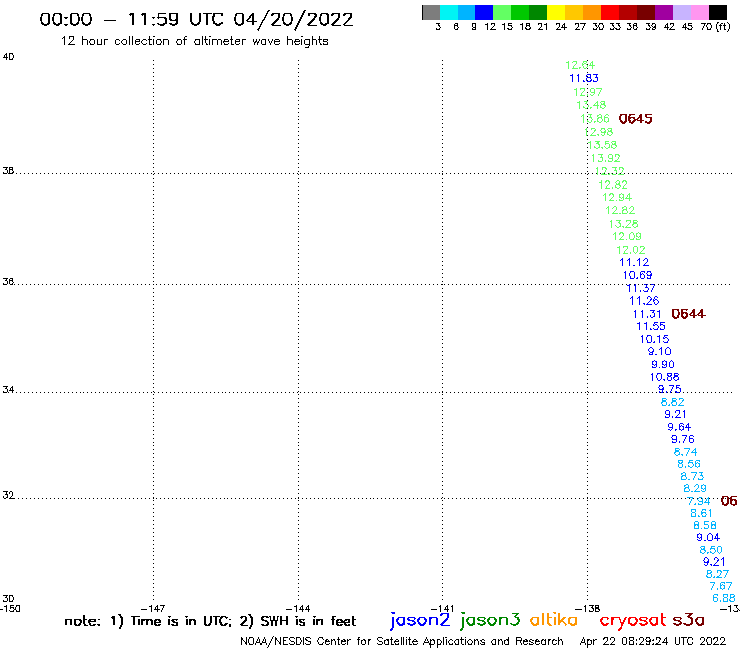Select the jason2 satellite label
This screenshot has height=650, width=740.
tap(420, 620)
